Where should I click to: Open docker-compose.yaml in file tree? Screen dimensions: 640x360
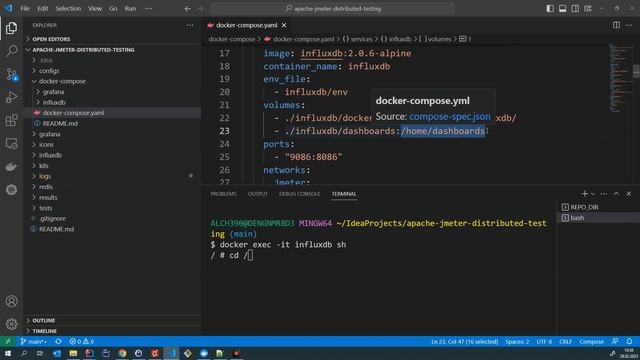(x=112, y=113)
